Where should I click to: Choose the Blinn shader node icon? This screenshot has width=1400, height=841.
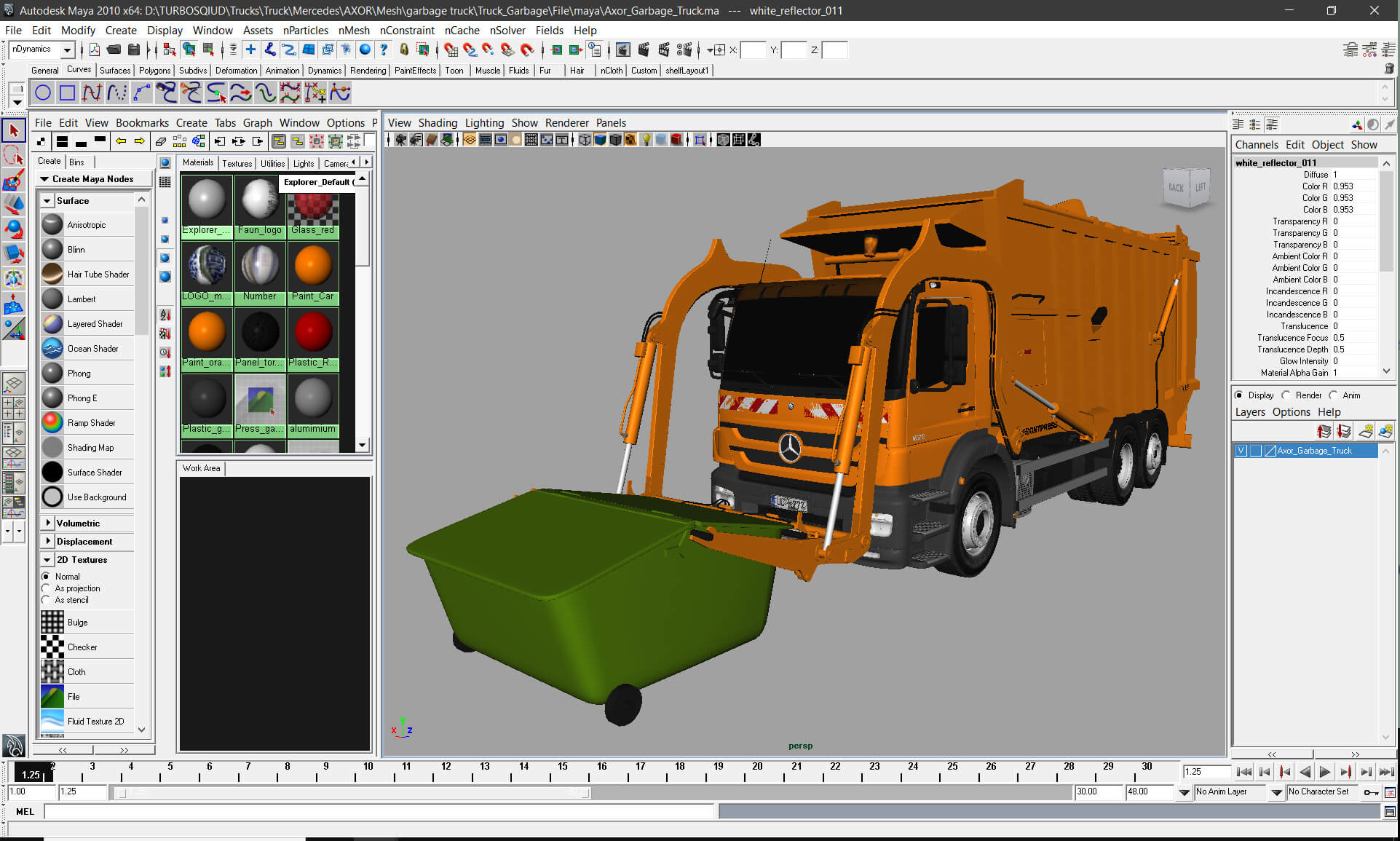pos(52,249)
